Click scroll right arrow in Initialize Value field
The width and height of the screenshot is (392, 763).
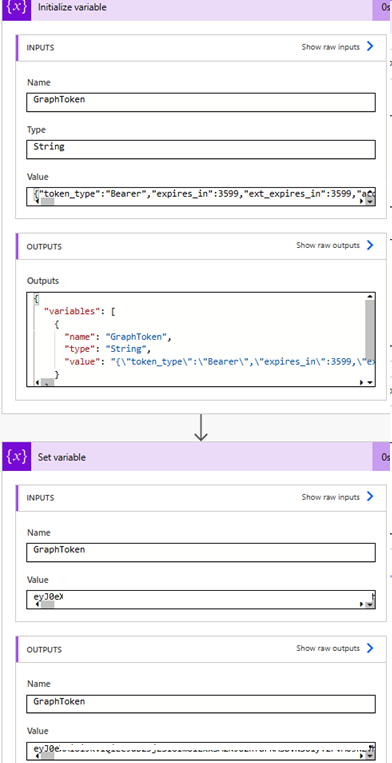pos(361,201)
